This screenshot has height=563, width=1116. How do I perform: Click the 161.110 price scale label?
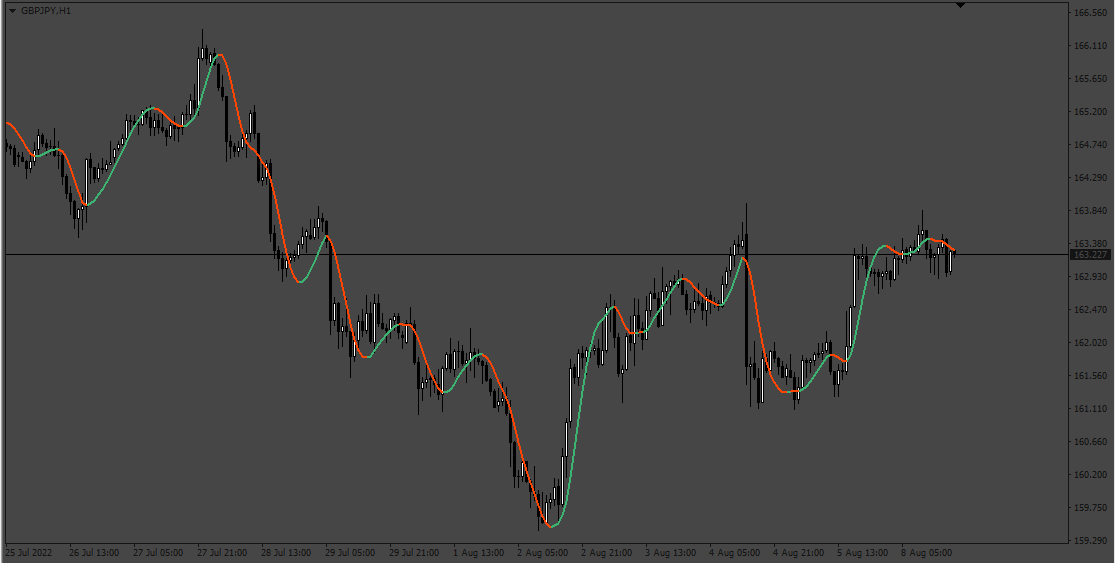click(x=1090, y=409)
